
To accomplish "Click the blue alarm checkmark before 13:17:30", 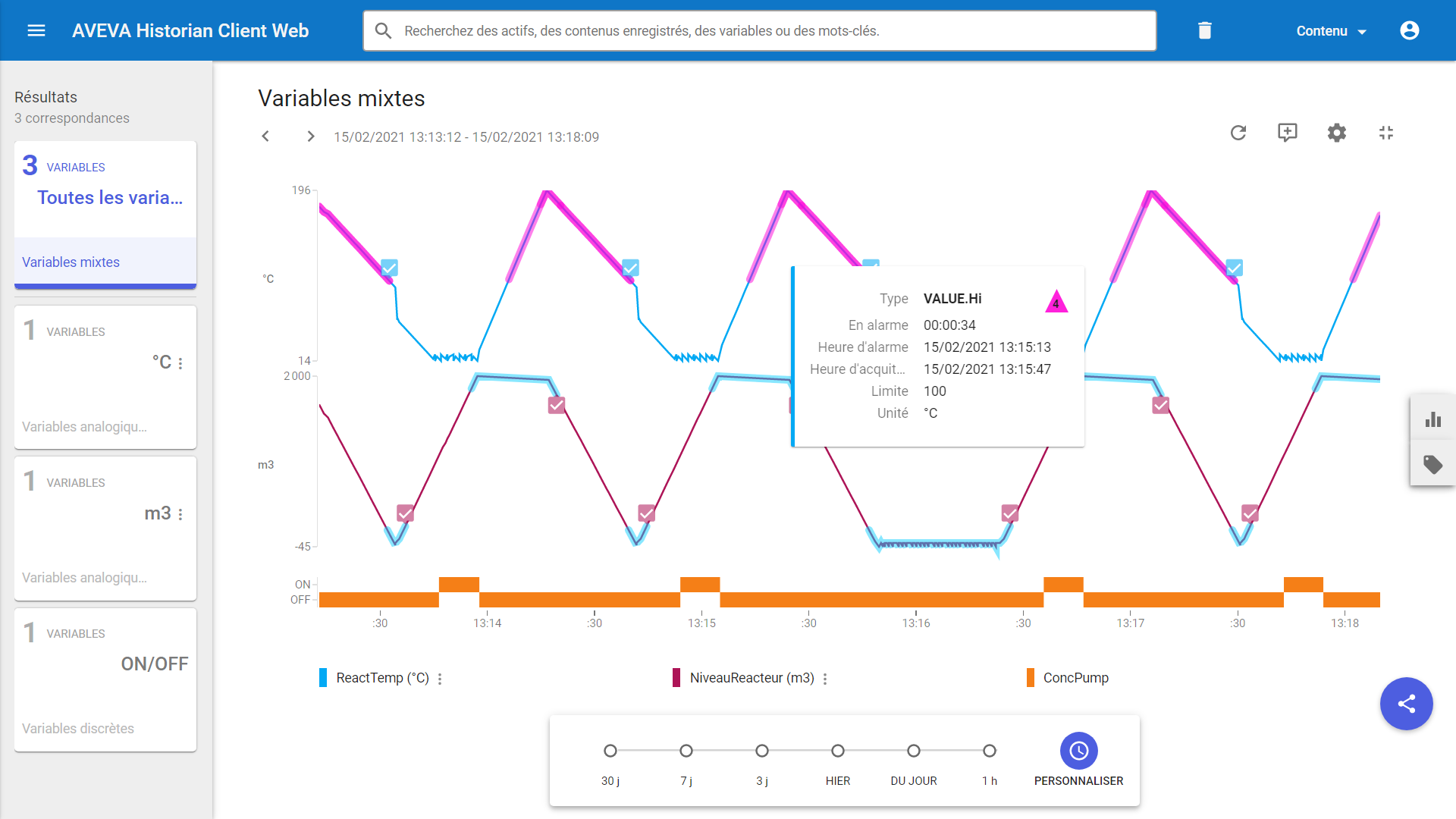I will click(x=1235, y=268).
